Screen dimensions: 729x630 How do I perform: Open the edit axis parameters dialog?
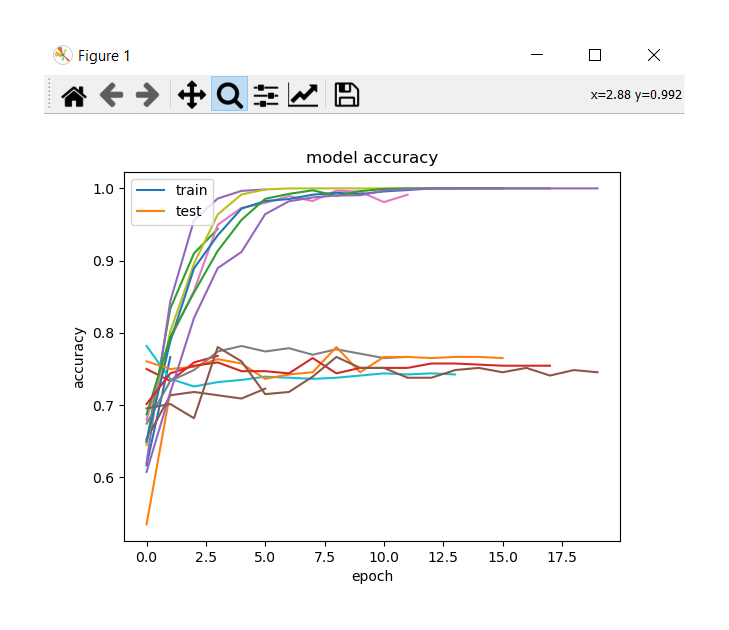[303, 95]
